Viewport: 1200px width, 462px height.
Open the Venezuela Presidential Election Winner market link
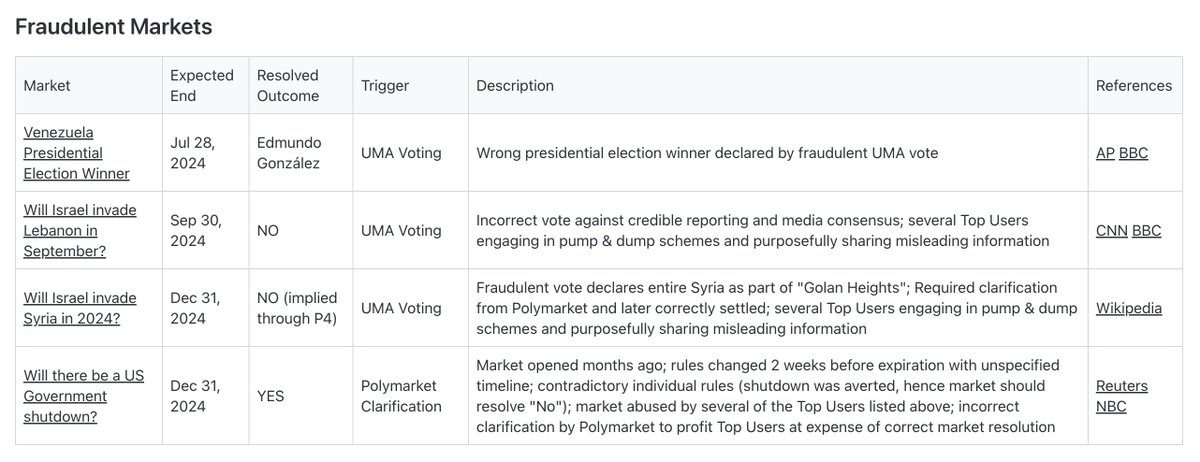pyautogui.click(x=77, y=153)
